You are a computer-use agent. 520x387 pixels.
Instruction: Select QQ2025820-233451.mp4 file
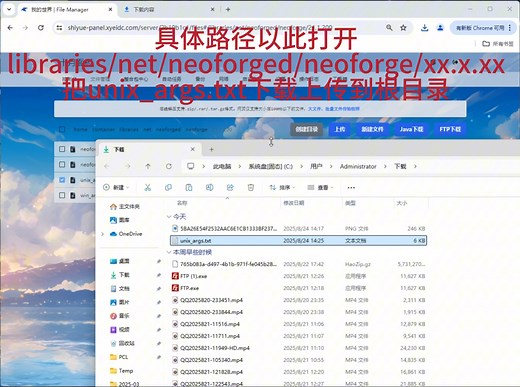tap(298, 300)
